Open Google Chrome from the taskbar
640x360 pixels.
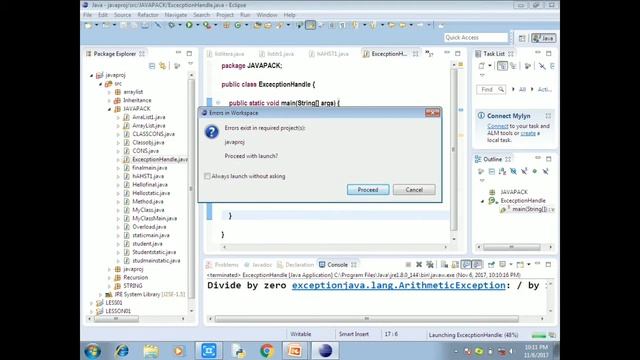(267, 351)
